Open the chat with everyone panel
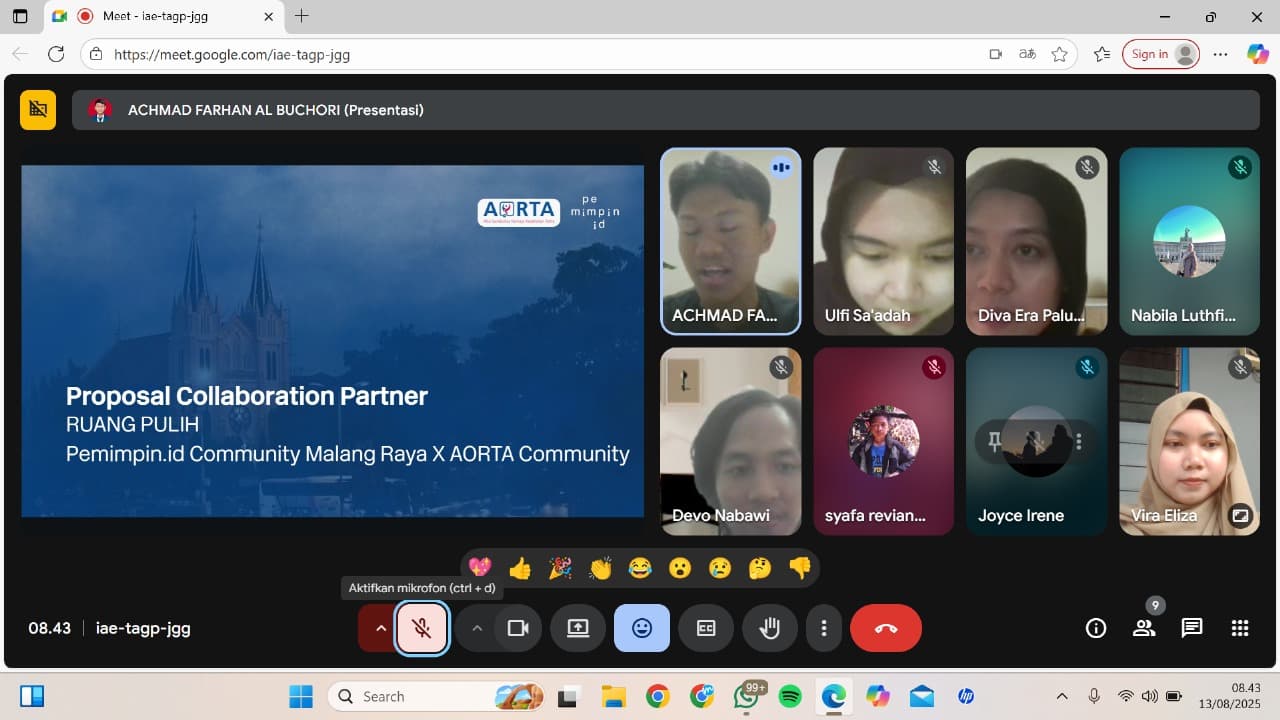Screen dimensions: 1280x720 click(x=1192, y=628)
